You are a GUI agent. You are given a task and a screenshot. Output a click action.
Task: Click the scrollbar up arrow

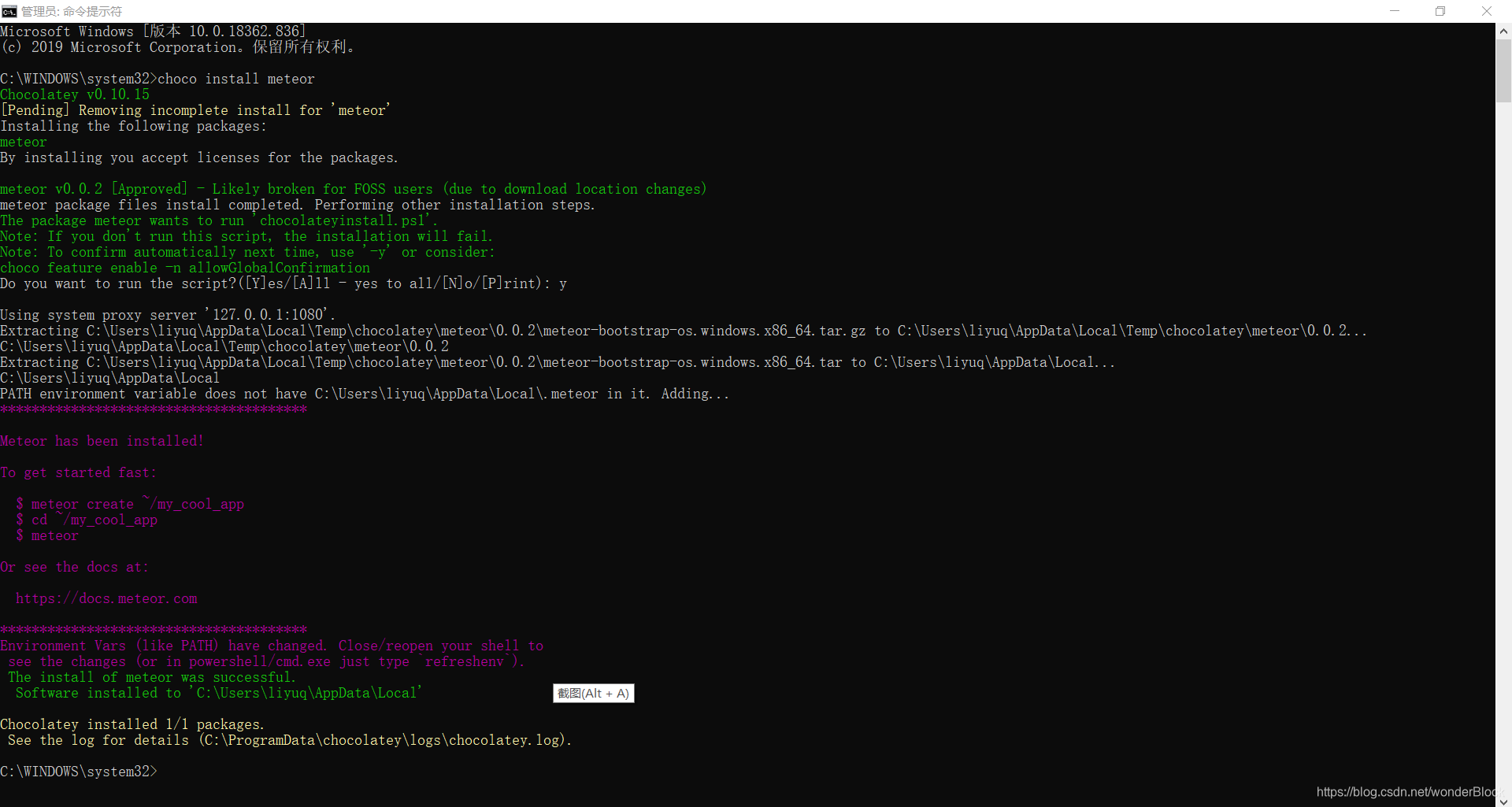(x=1503, y=31)
